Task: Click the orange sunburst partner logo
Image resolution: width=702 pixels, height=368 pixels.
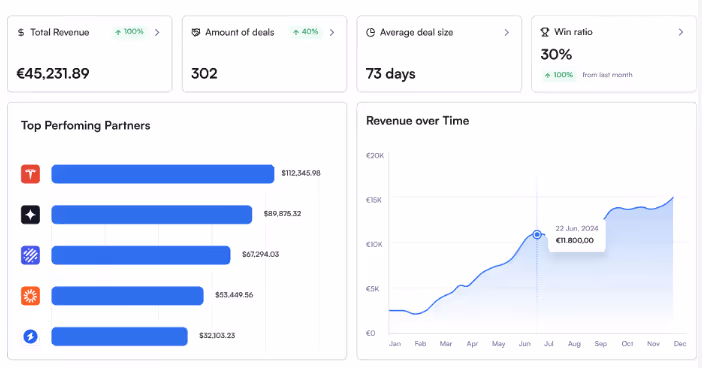Action: (x=30, y=296)
